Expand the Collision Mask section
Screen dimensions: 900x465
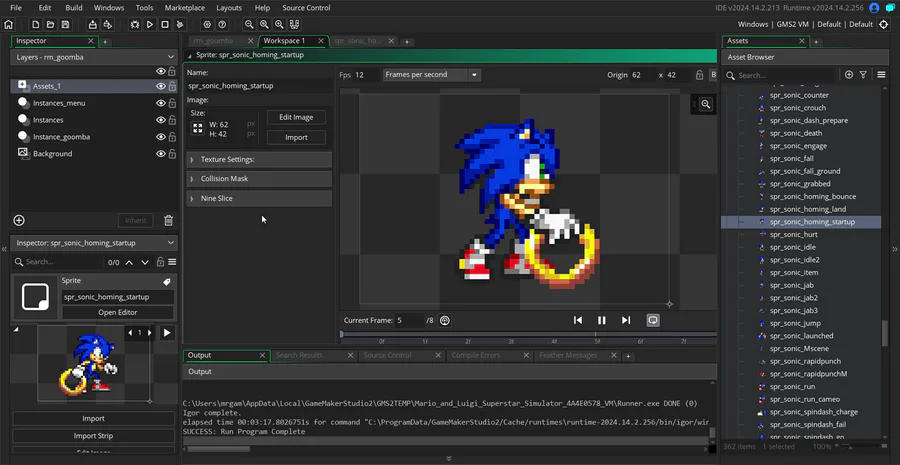(259, 179)
